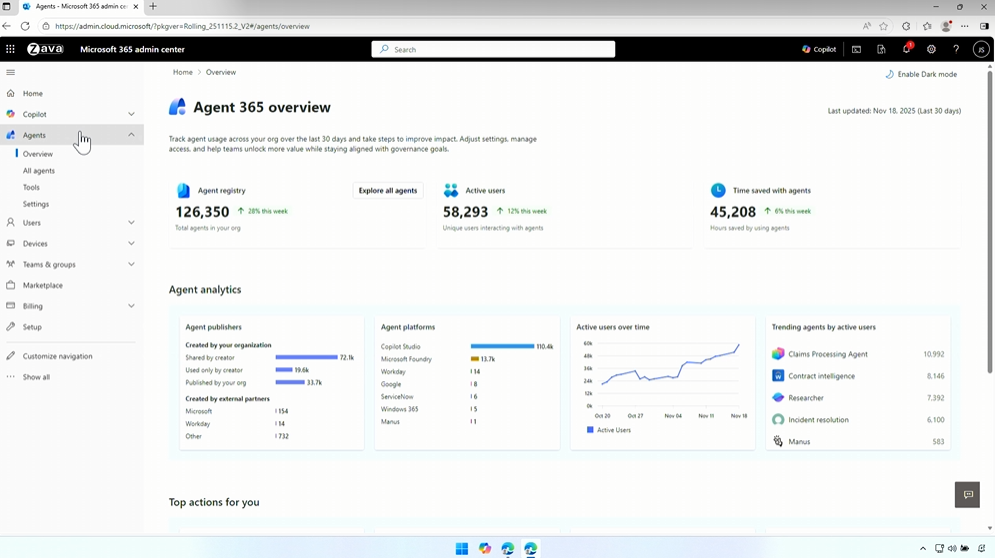Expand the Teams & groups section

(x=131, y=265)
